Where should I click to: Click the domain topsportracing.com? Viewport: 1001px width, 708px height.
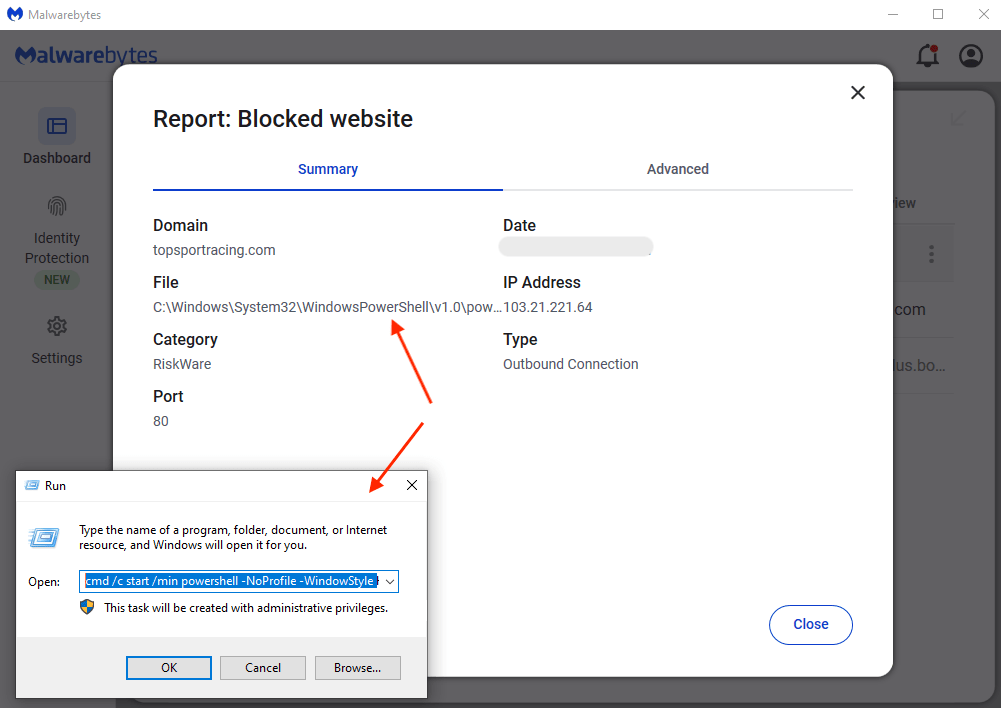click(214, 250)
